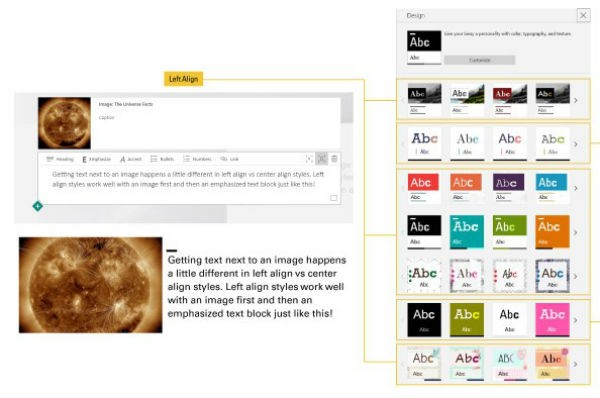This screenshot has height=398, width=600.
Task: Select the hot pink Abc tile
Action: click(553, 320)
